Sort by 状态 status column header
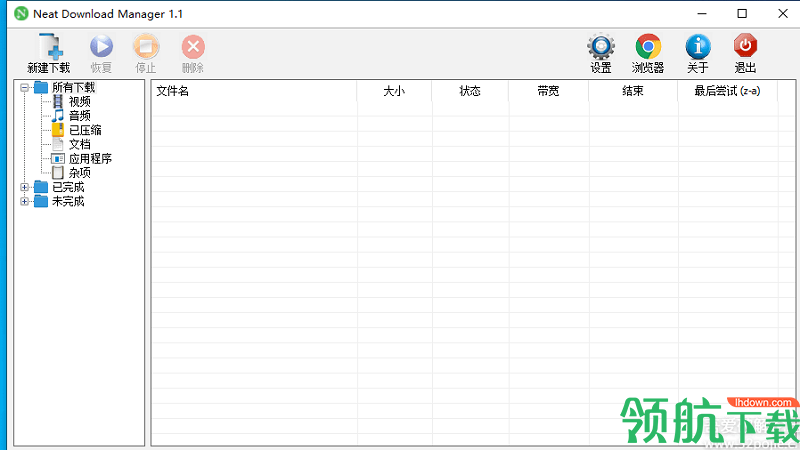The height and width of the screenshot is (450, 800). tap(470, 91)
